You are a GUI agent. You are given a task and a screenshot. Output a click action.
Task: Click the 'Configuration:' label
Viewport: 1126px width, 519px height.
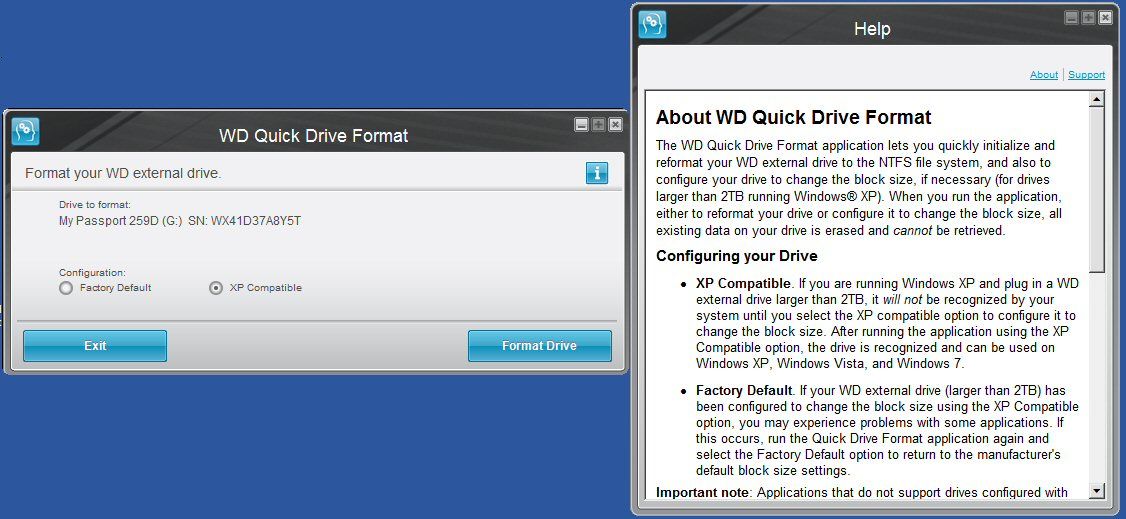point(92,273)
